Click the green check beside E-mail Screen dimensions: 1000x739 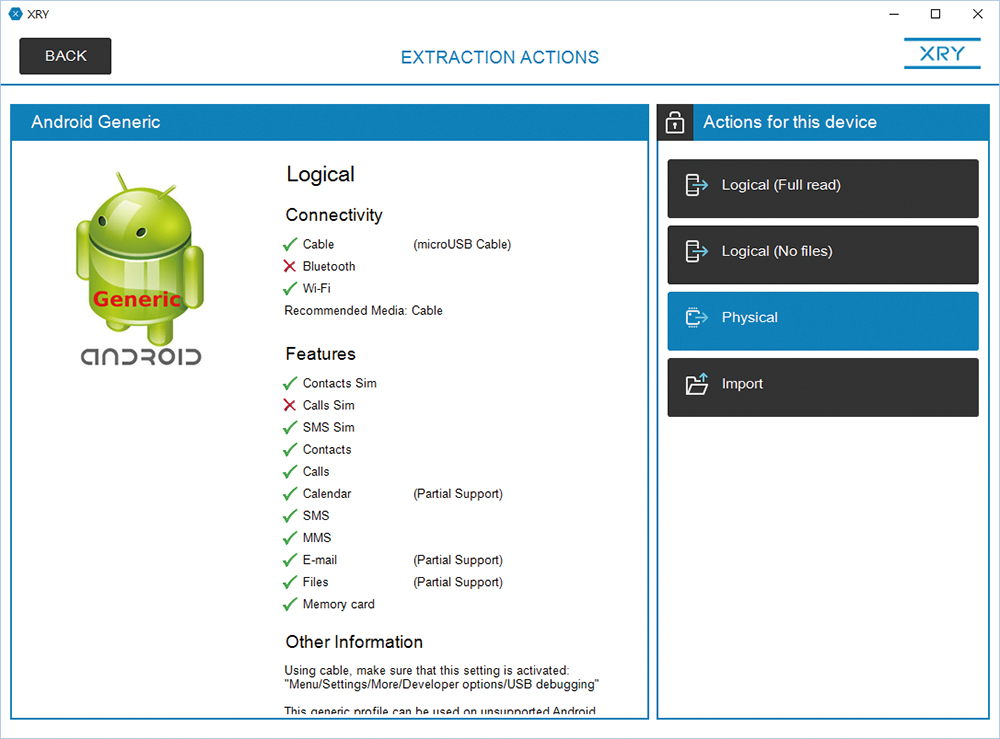point(290,560)
